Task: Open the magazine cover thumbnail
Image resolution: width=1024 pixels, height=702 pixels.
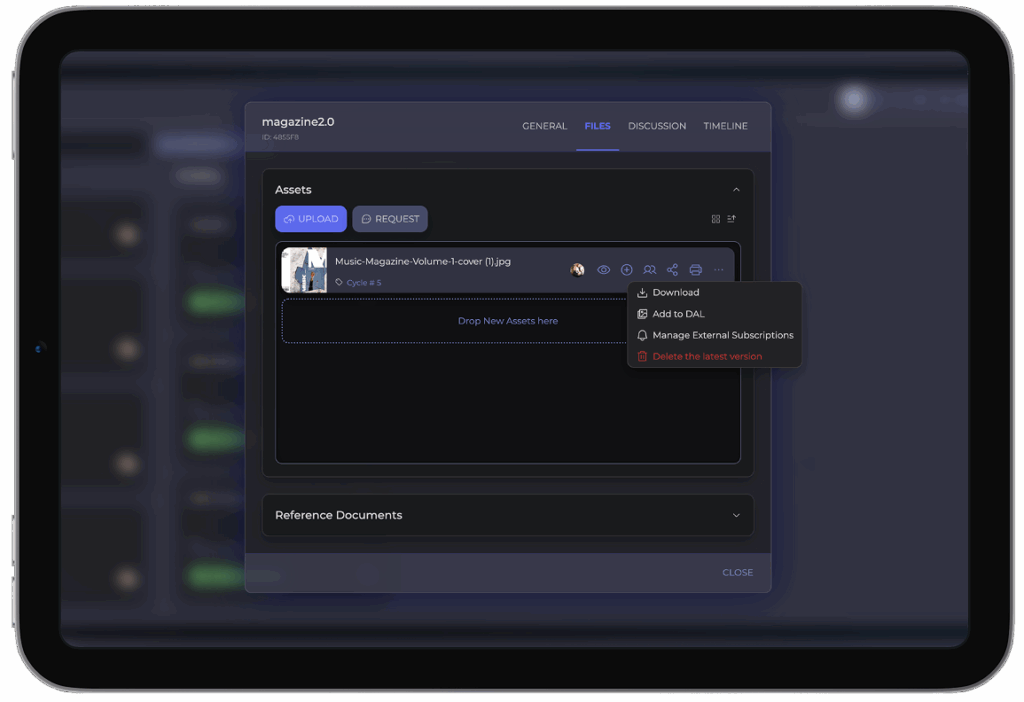Action: pos(304,270)
